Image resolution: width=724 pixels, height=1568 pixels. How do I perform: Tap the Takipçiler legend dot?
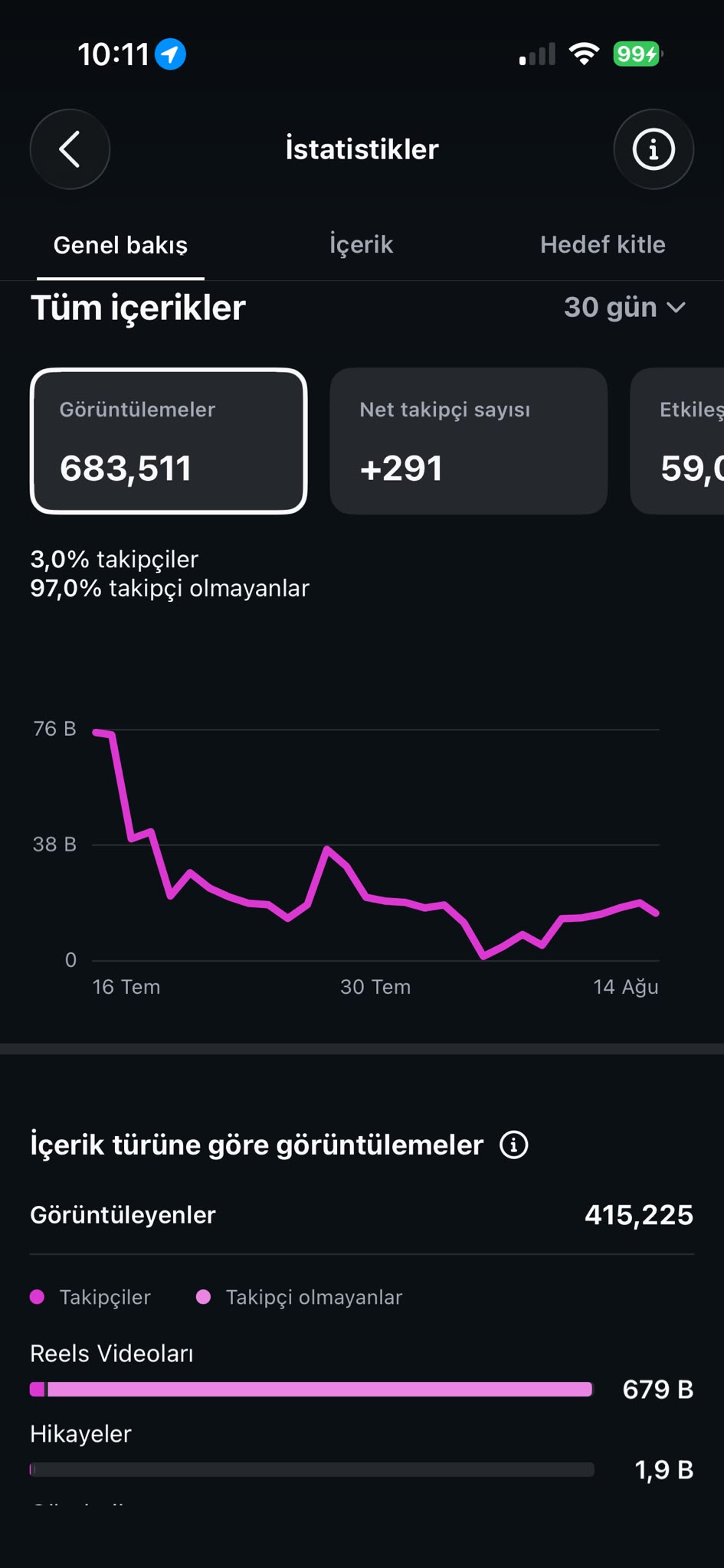(x=37, y=1297)
